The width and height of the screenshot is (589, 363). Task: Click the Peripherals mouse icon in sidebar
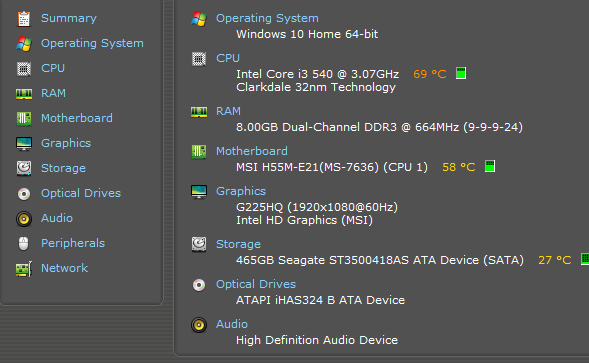[24, 244]
